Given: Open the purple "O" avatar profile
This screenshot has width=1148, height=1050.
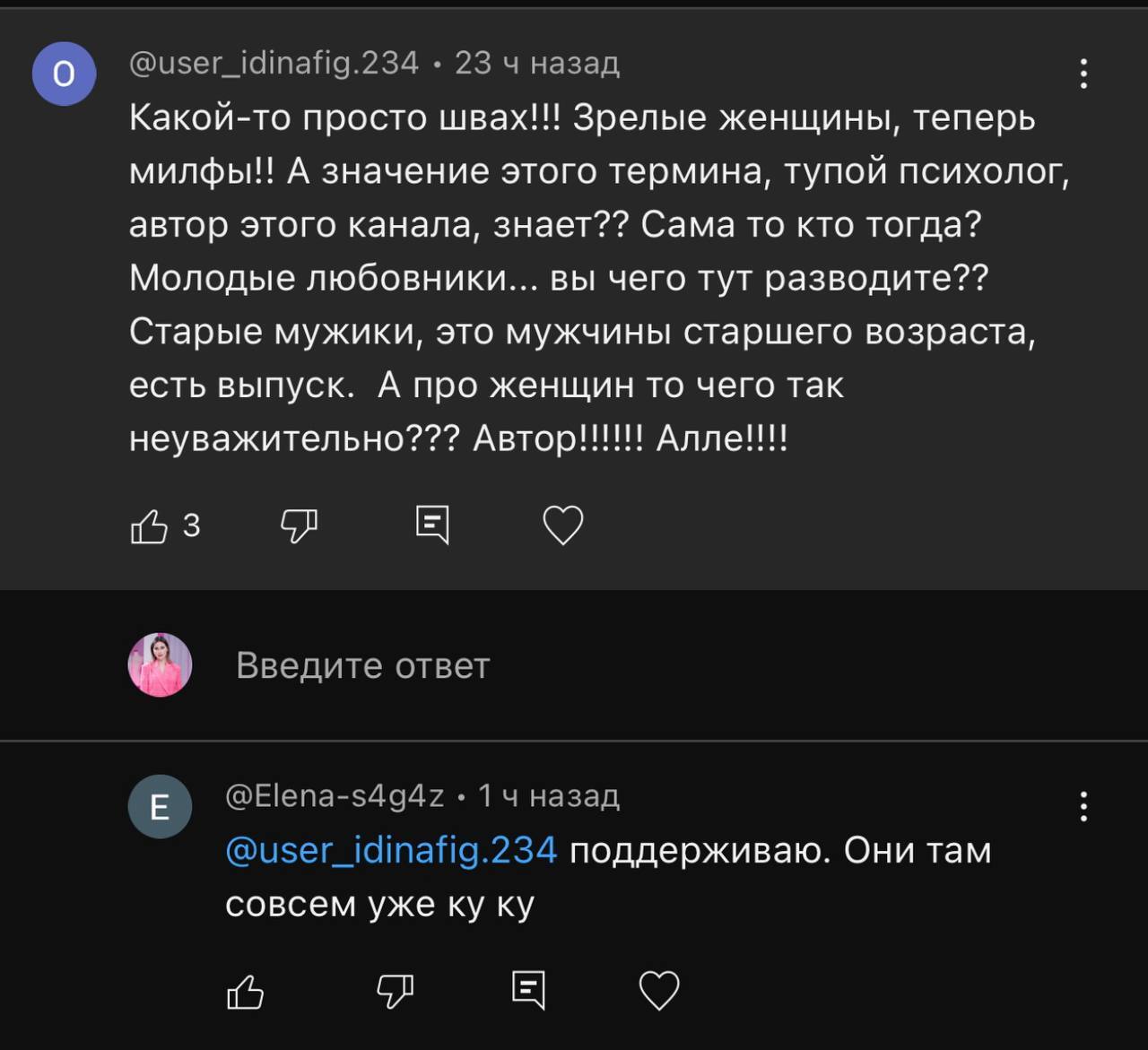Looking at the screenshot, I should [x=64, y=74].
